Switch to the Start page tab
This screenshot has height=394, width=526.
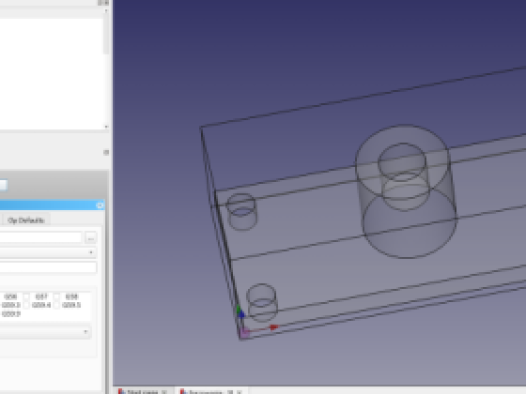pyautogui.click(x=143, y=391)
